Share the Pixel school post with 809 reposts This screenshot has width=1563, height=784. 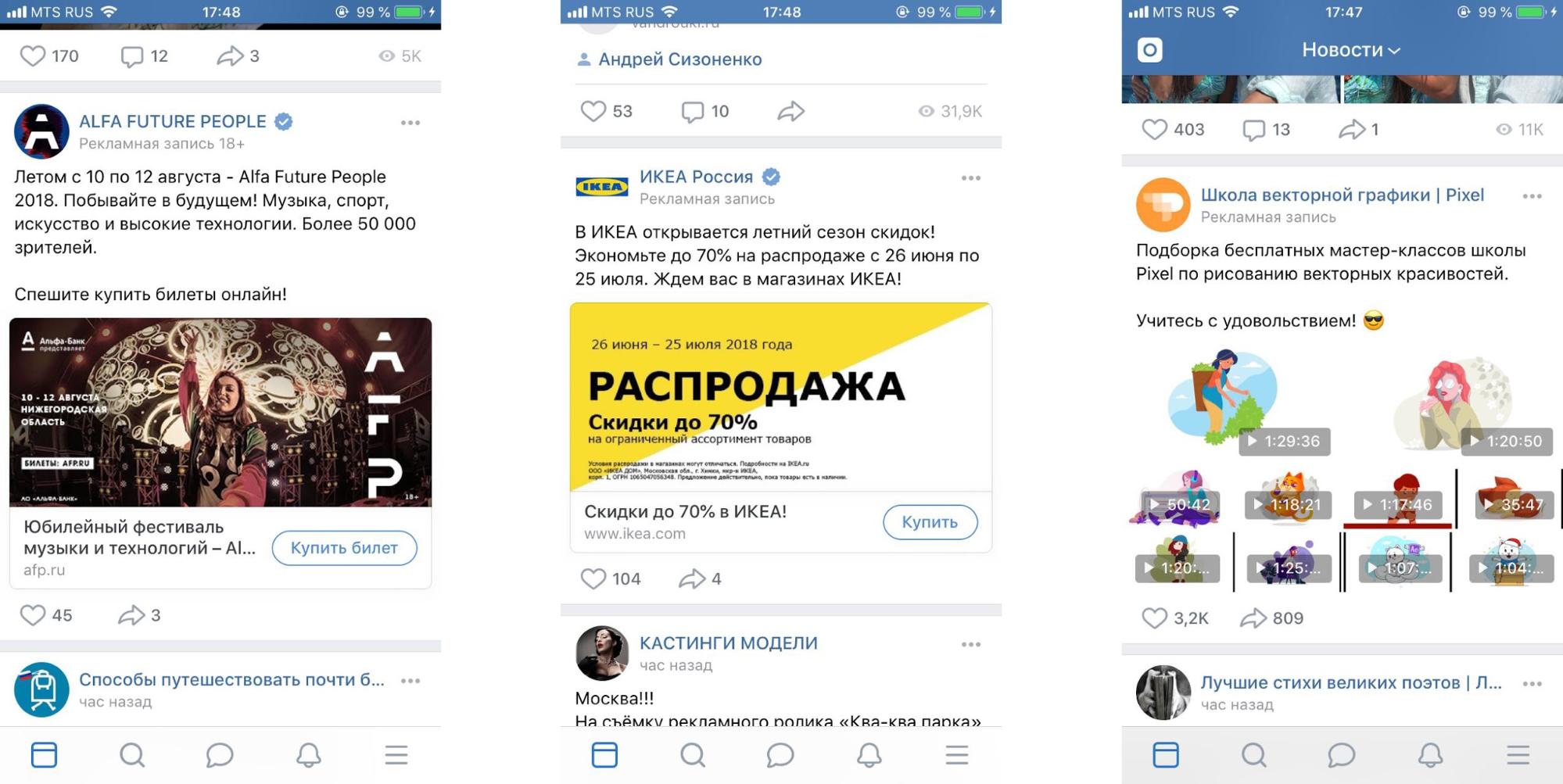pyautogui.click(x=1253, y=618)
